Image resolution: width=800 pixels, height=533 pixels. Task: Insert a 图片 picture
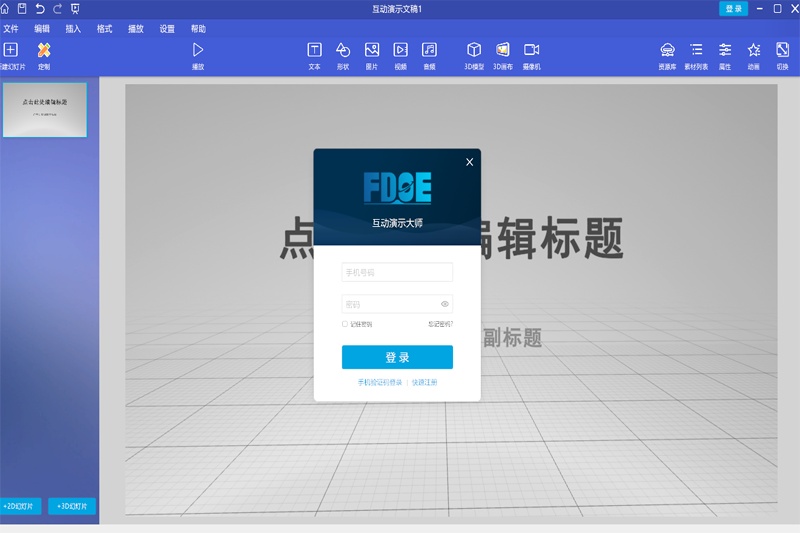[372, 56]
